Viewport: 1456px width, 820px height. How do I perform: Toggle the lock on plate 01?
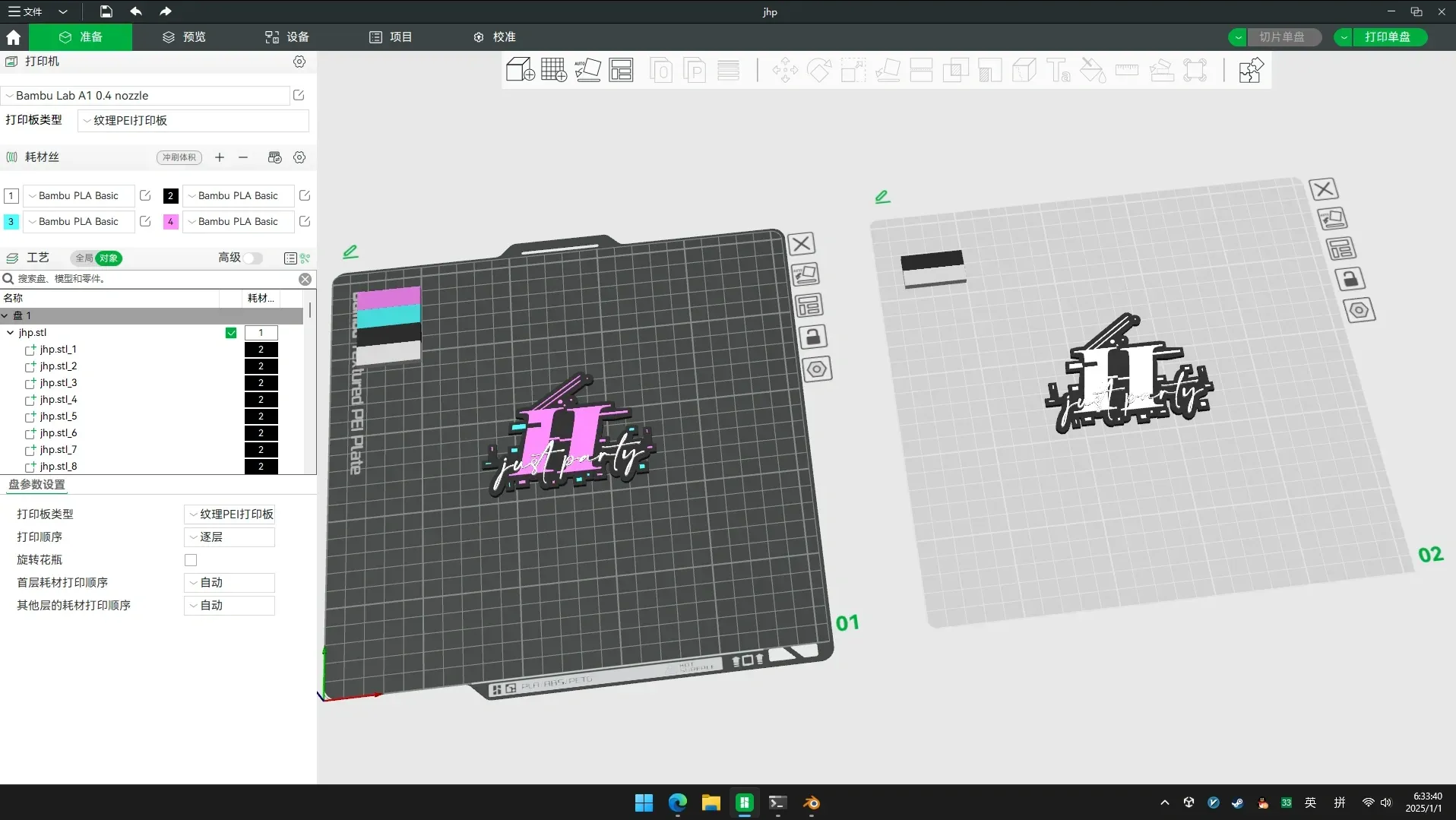[813, 337]
